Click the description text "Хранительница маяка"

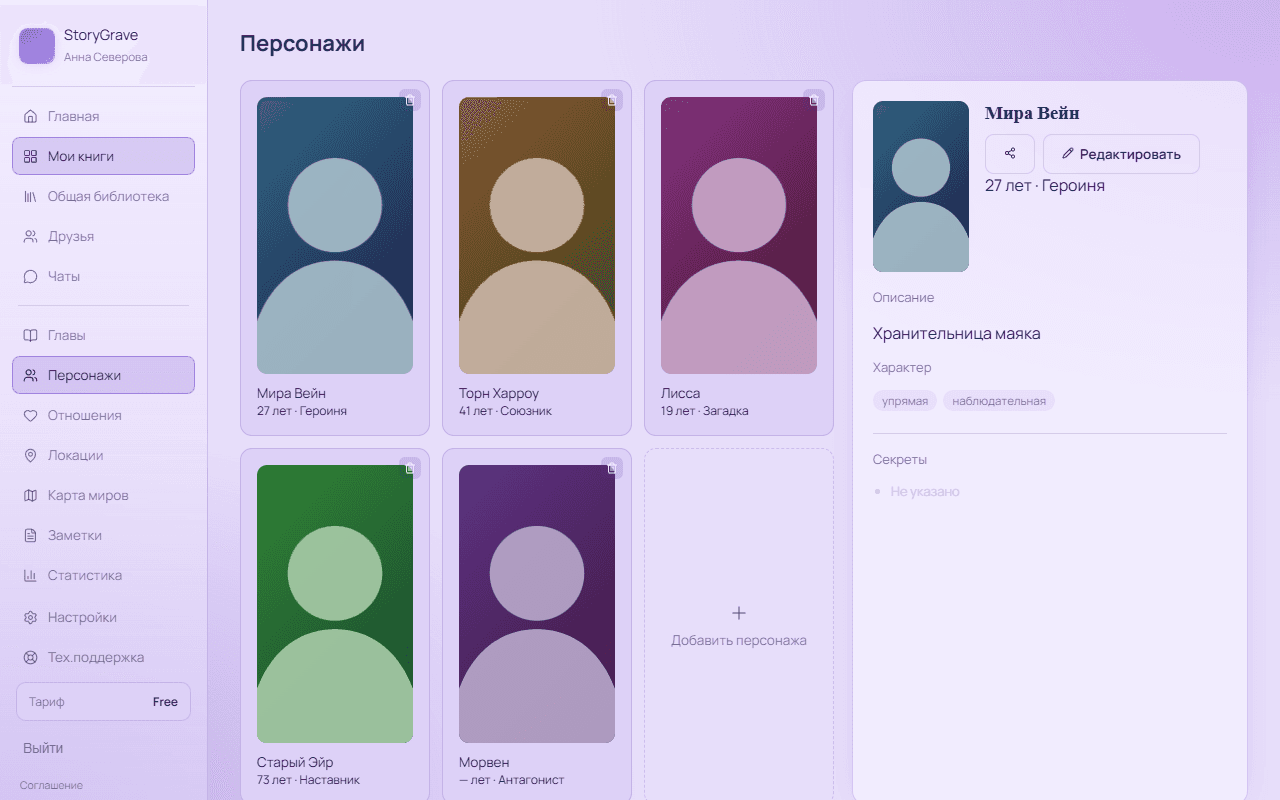tap(957, 333)
